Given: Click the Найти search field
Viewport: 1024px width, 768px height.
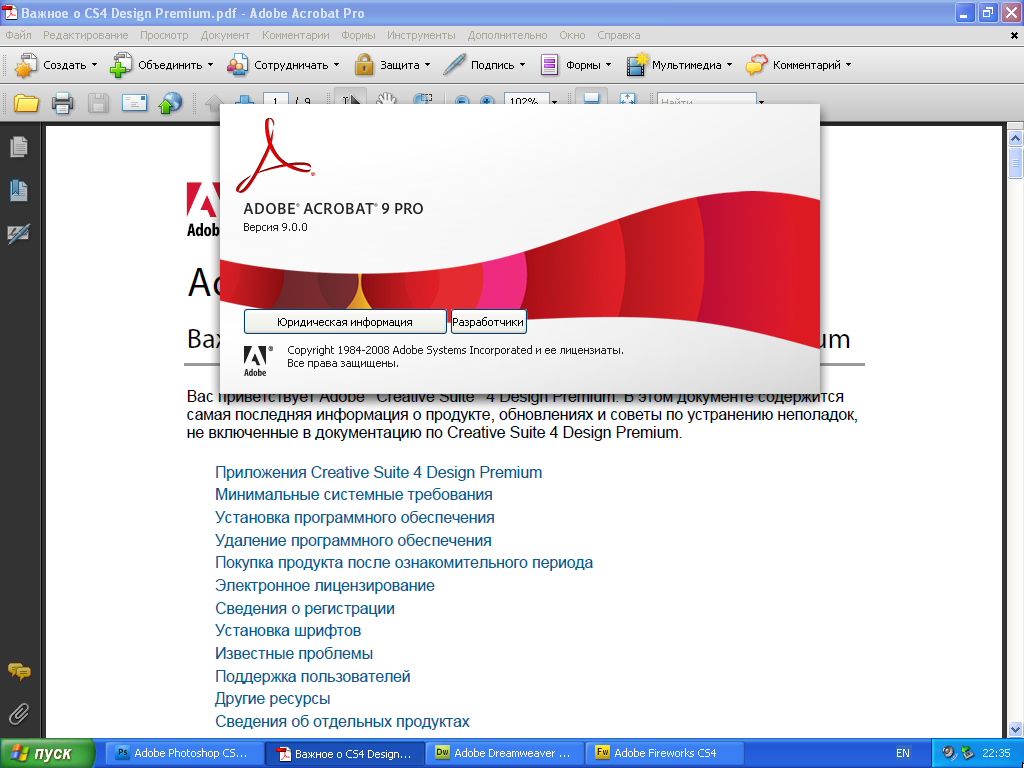Looking at the screenshot, I should [707, 100].
